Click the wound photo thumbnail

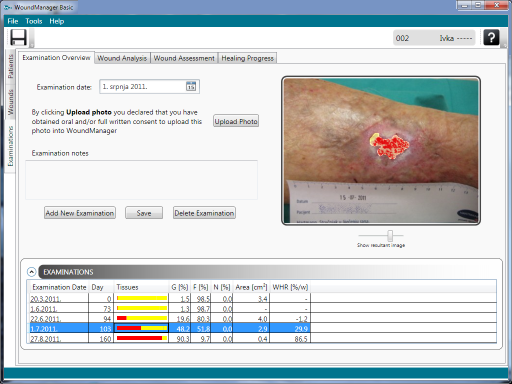click(x=381, y=151)
